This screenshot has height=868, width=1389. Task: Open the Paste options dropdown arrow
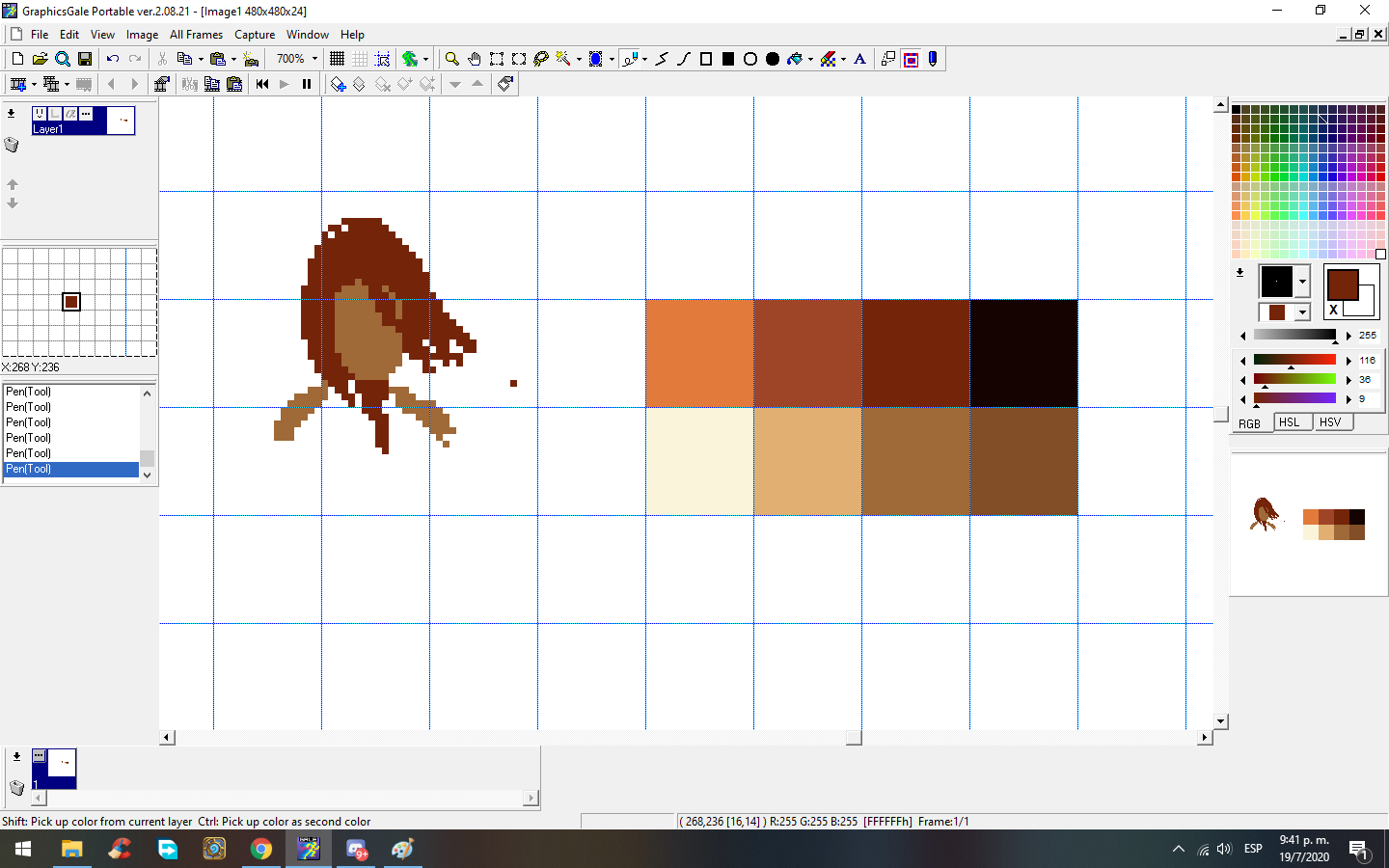233,59
